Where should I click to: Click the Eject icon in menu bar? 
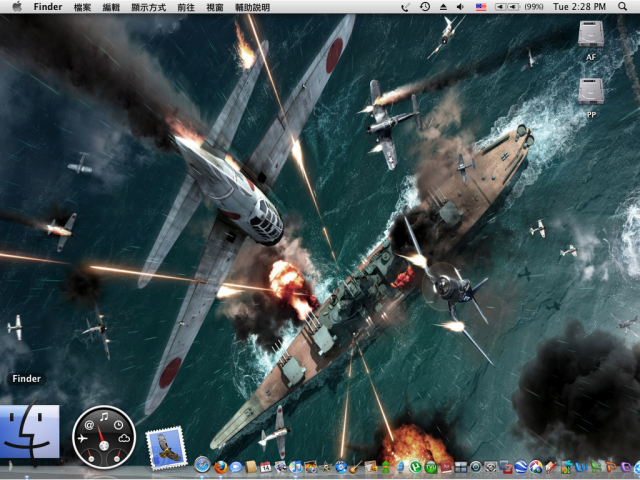tap(443, 7)
